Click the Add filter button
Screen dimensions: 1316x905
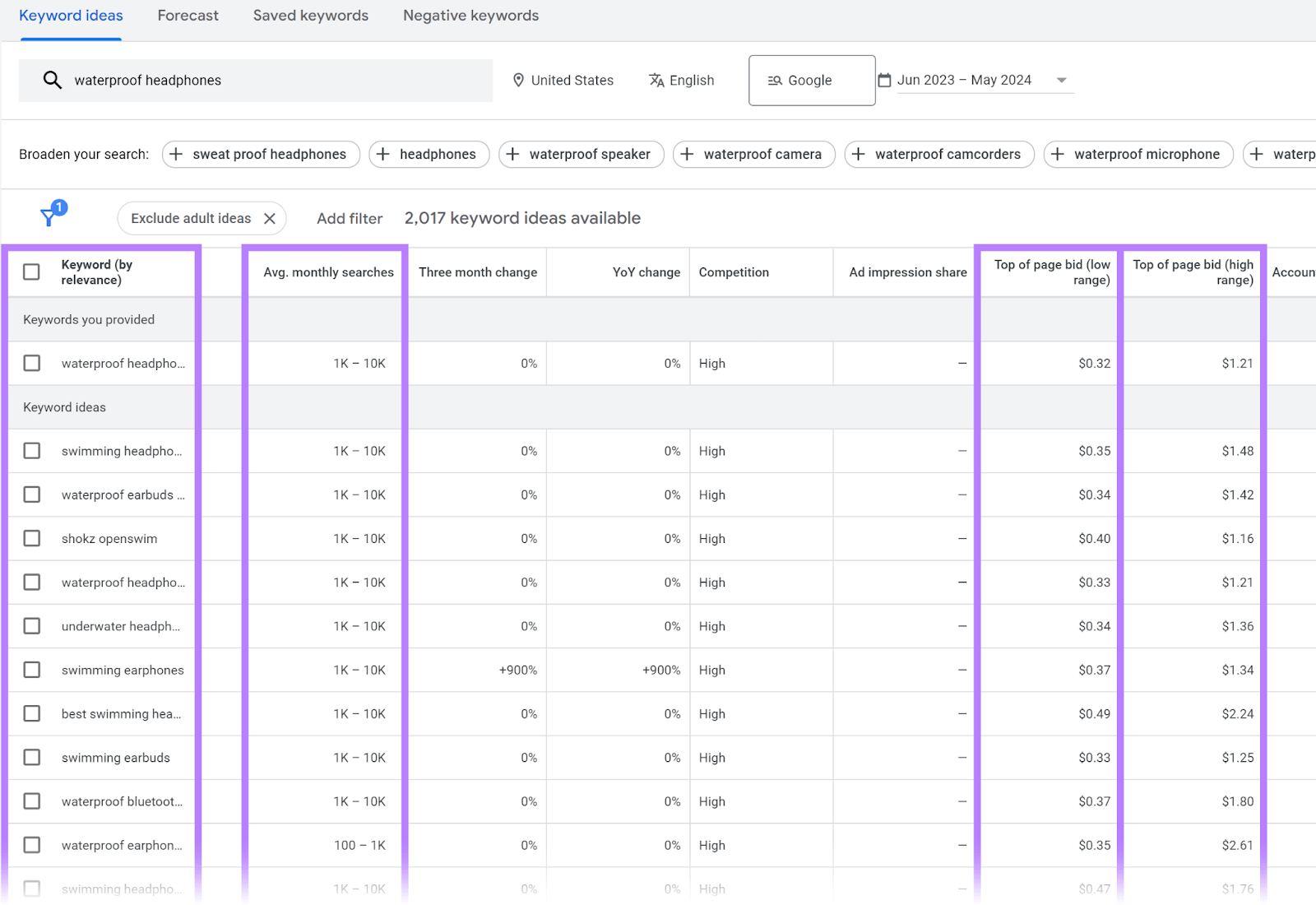[350, 219]
